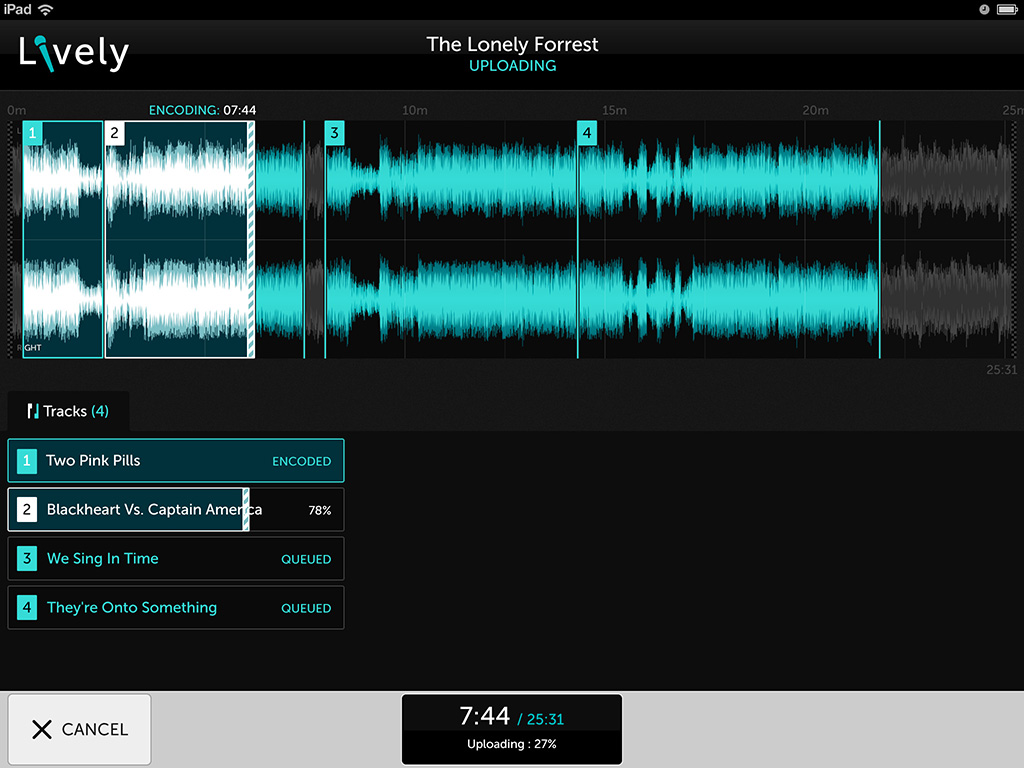Click track marker 3 on waveform
The image size is (1024, 768).
(334, 133)
